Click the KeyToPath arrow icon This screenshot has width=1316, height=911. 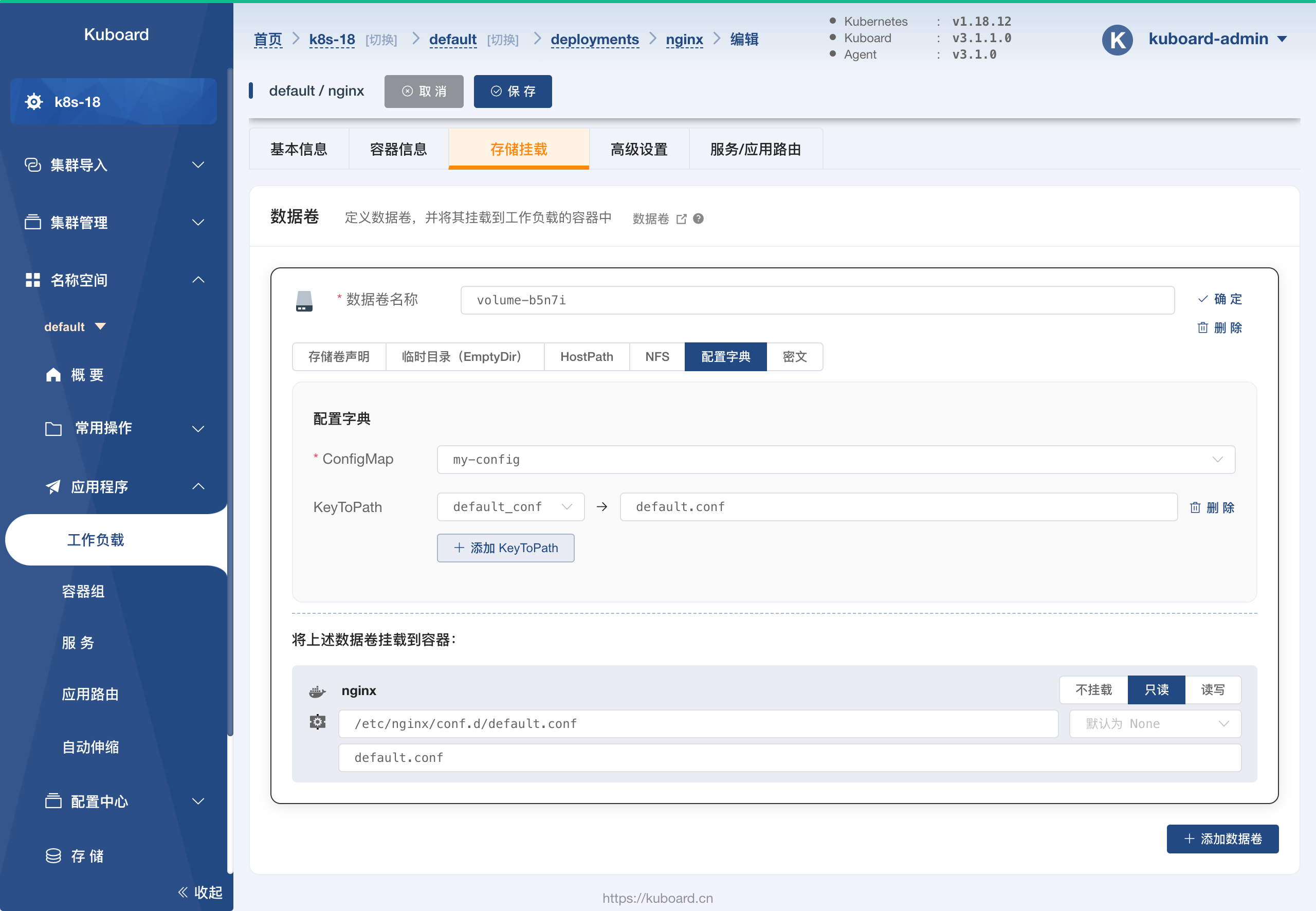[x=601, y=507]
